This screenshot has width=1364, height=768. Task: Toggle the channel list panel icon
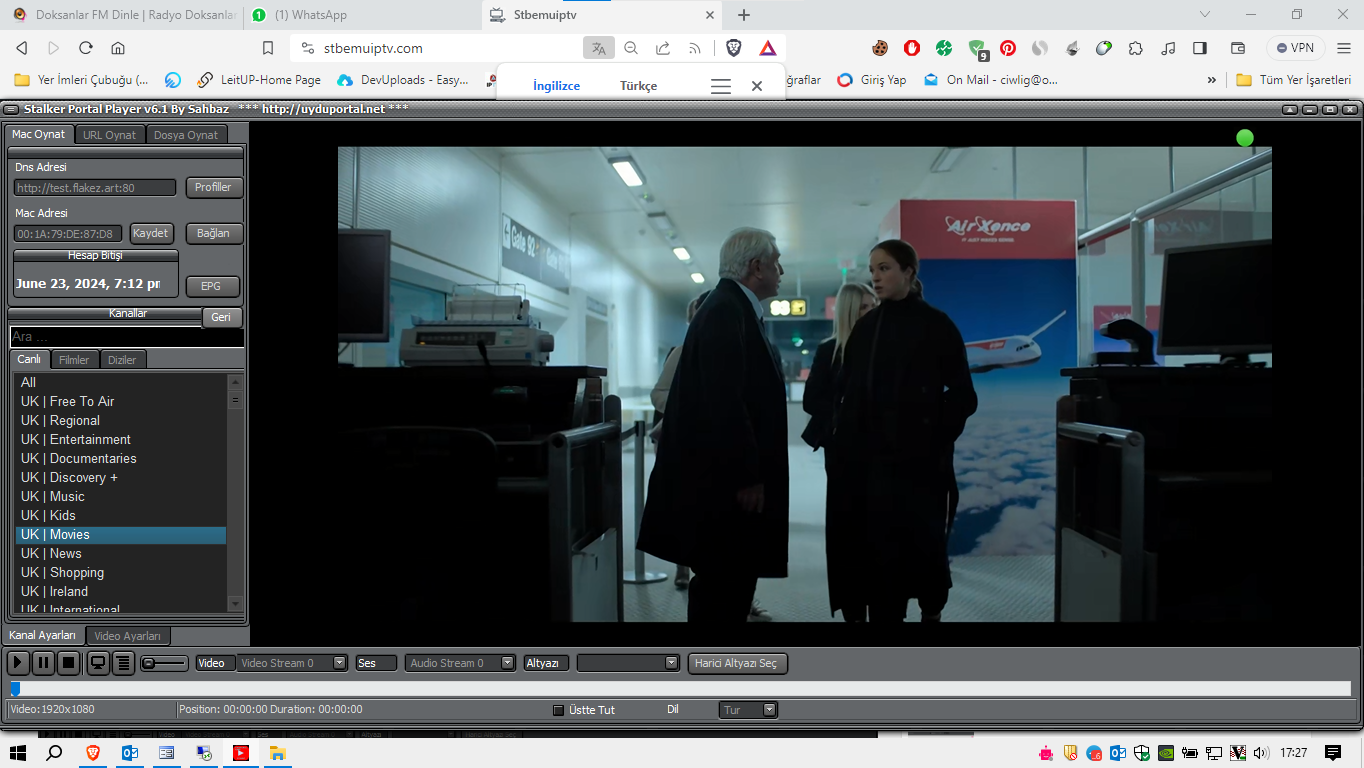tap(123, 662)
